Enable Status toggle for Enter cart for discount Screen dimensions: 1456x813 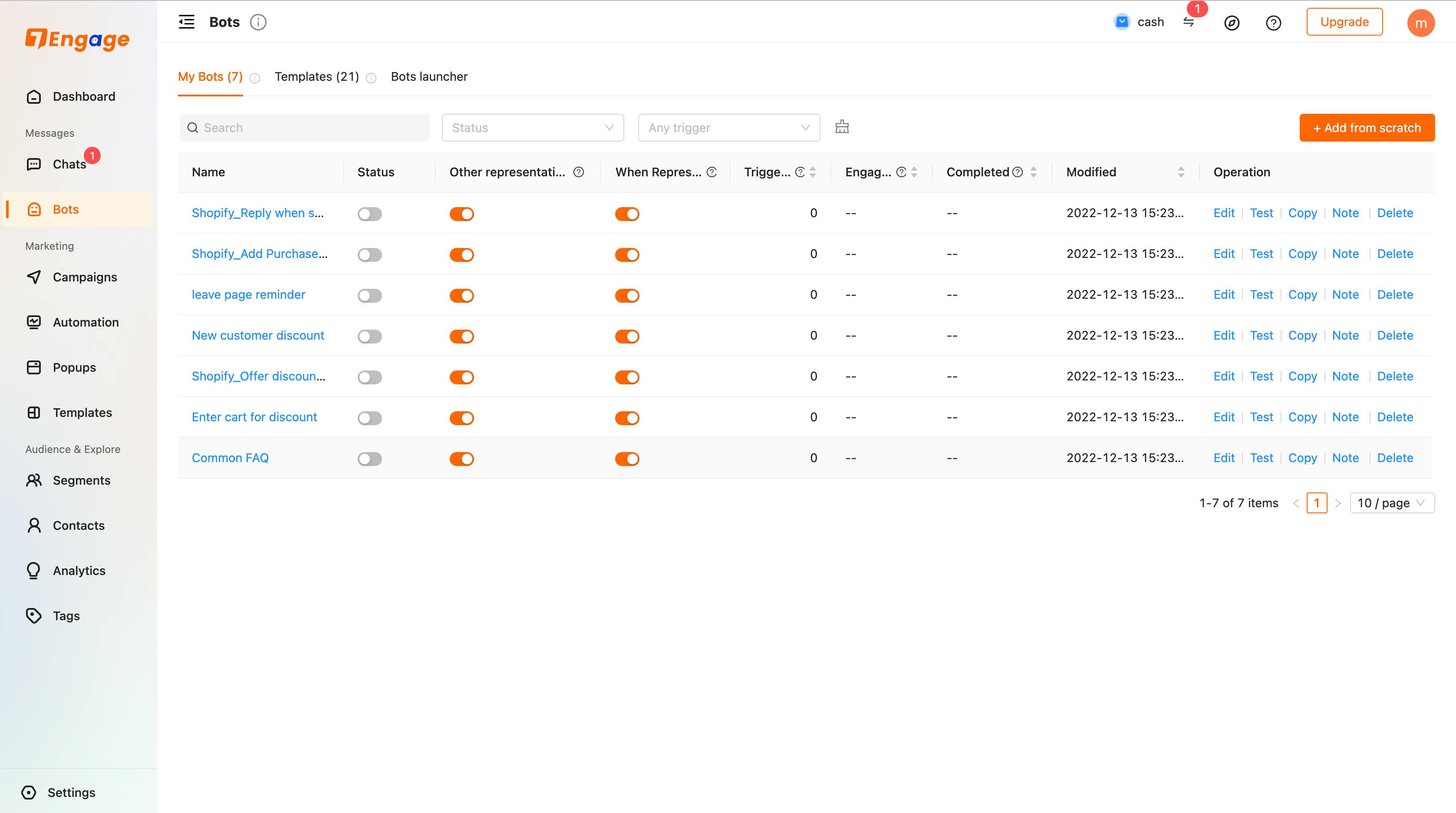[370, 418]
